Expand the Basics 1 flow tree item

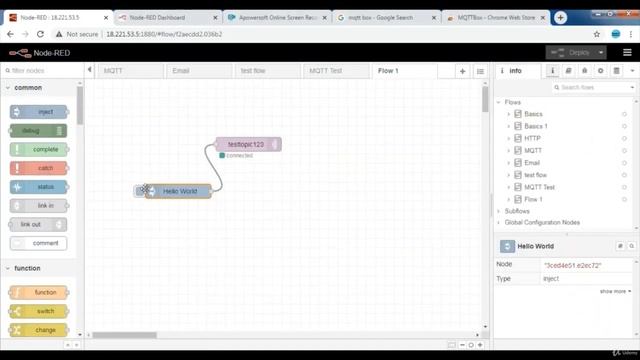(x=509, y=126)
